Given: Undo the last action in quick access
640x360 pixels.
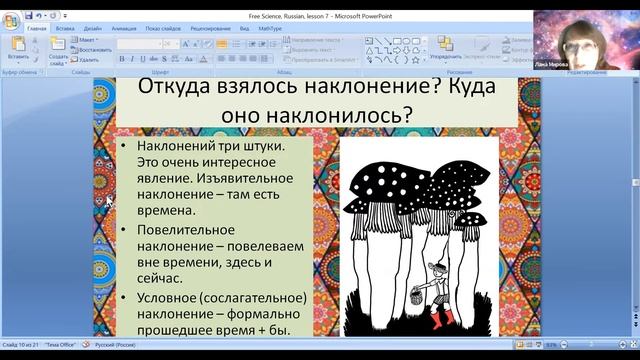Looking at the screenshot, I should (39, 16).
